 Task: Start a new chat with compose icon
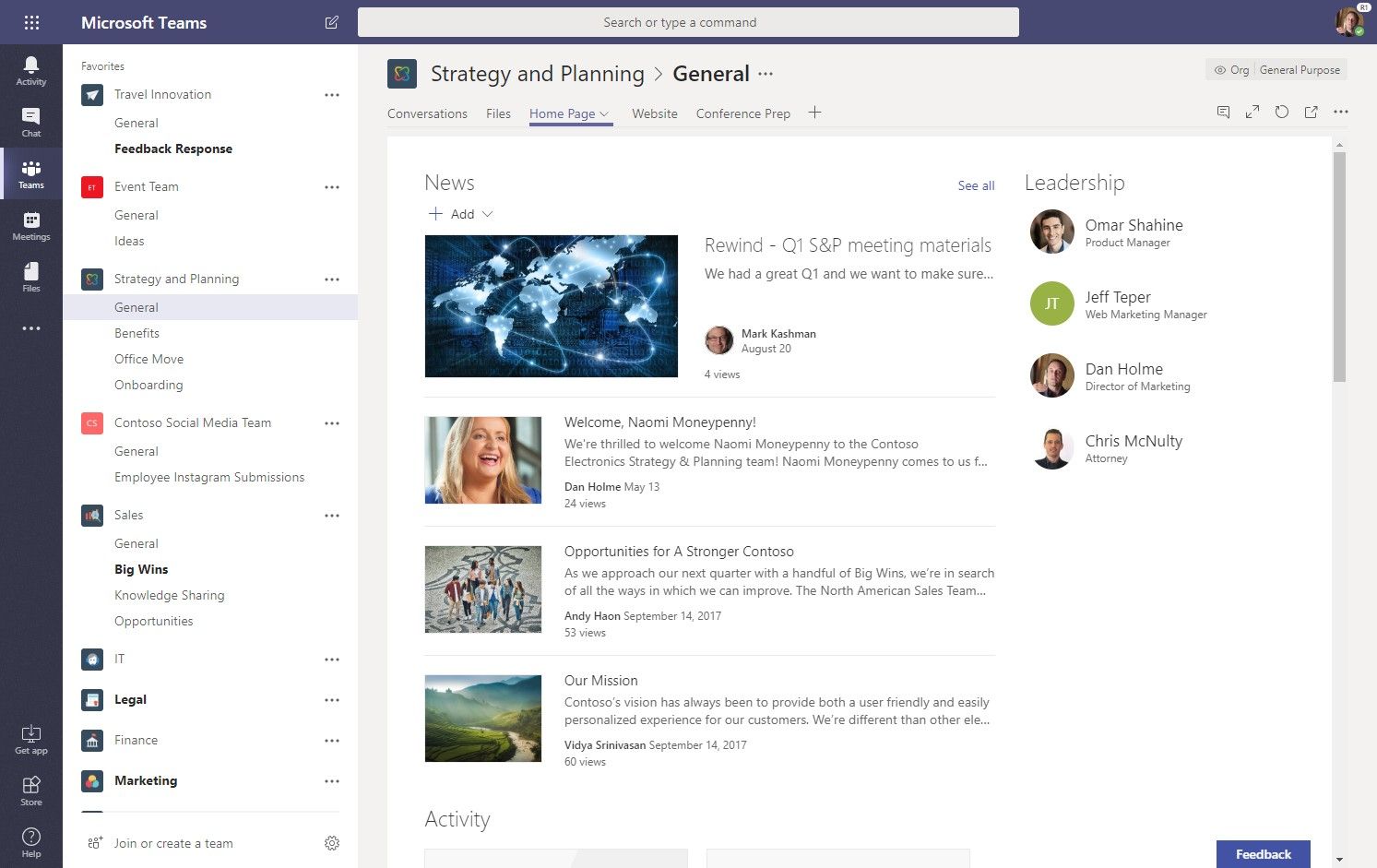click(331, 22)
